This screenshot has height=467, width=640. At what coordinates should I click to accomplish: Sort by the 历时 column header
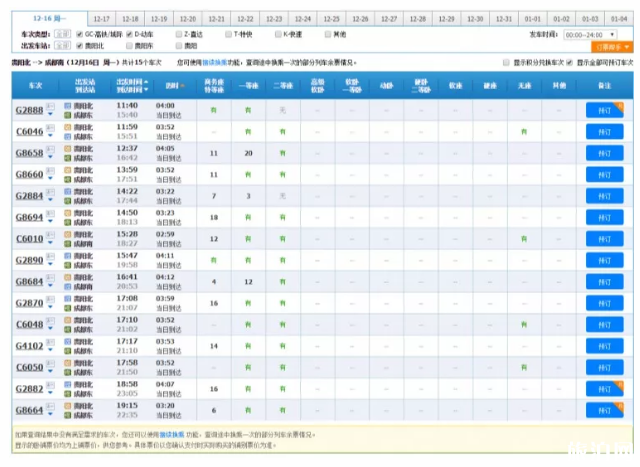175,86
